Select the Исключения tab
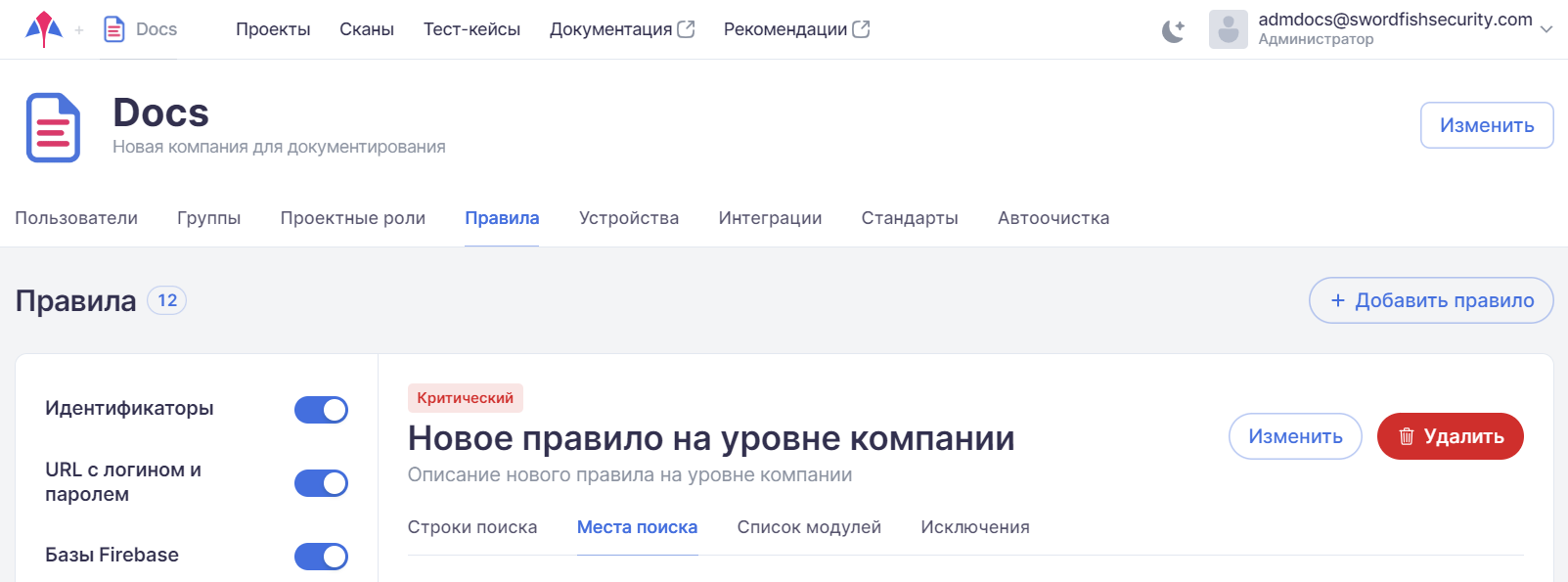 click(975, 527)
